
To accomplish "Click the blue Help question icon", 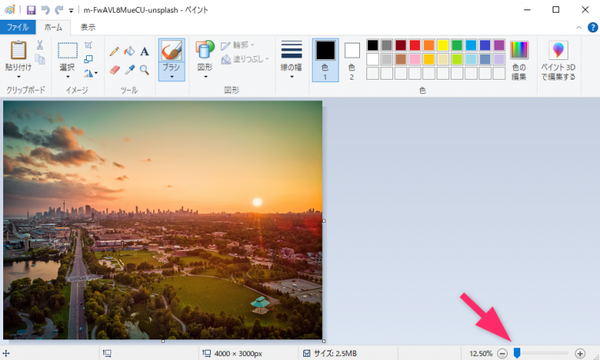I will click(592, 28).
